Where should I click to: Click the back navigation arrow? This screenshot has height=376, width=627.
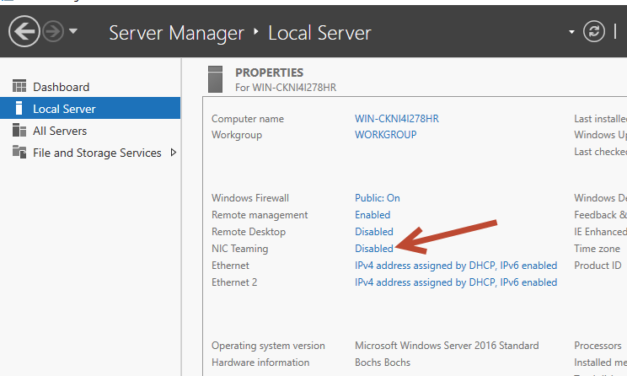[24, 31]
